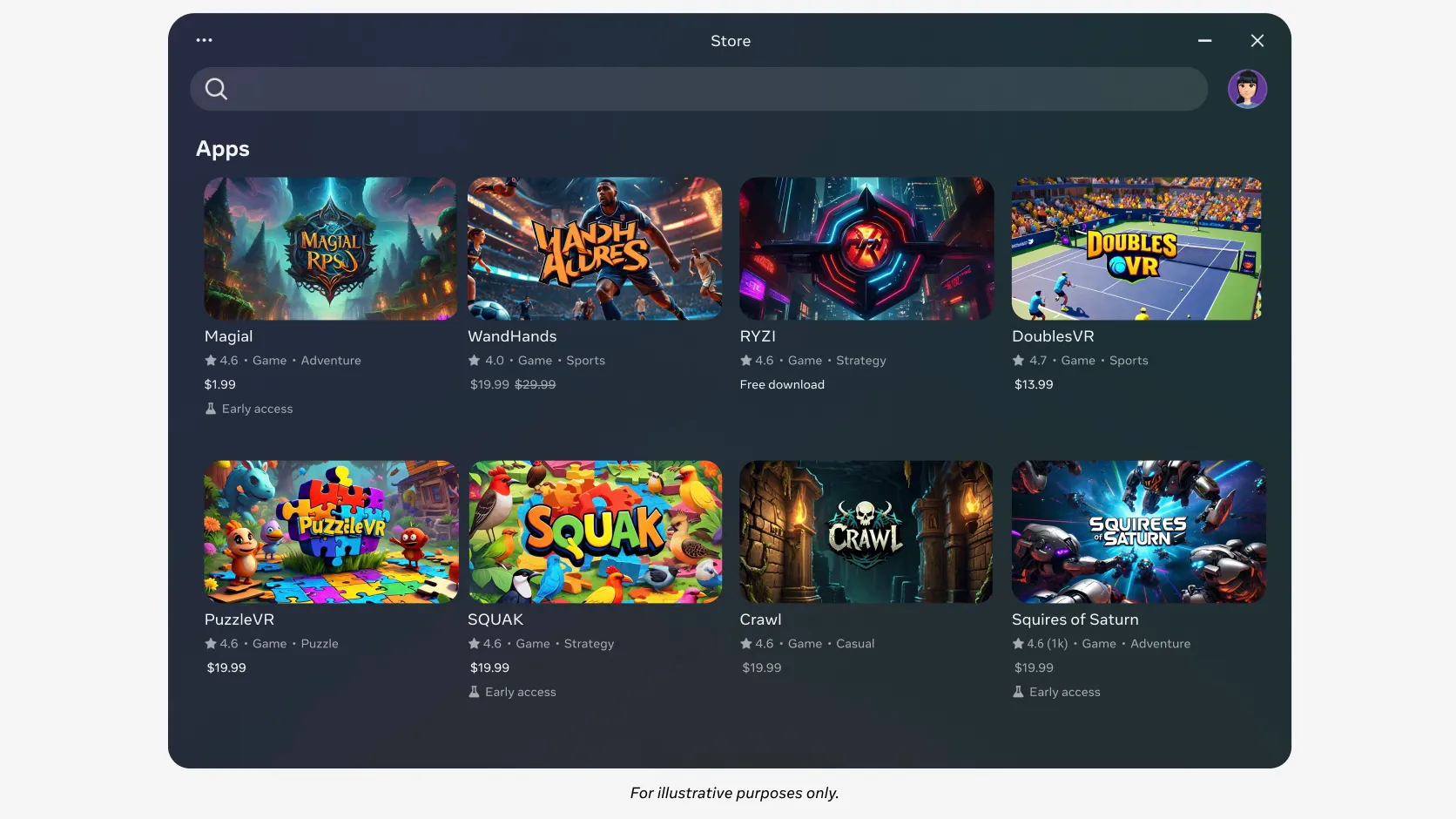Click the star rating icon beside RYZI
Screen dimensions: 1456x819
tap(745, 359)
